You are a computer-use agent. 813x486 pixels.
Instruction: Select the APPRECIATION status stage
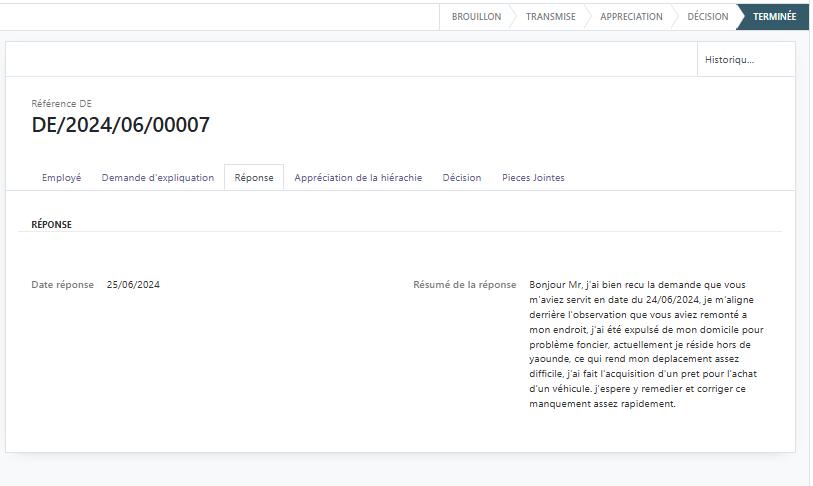(631, 17)
